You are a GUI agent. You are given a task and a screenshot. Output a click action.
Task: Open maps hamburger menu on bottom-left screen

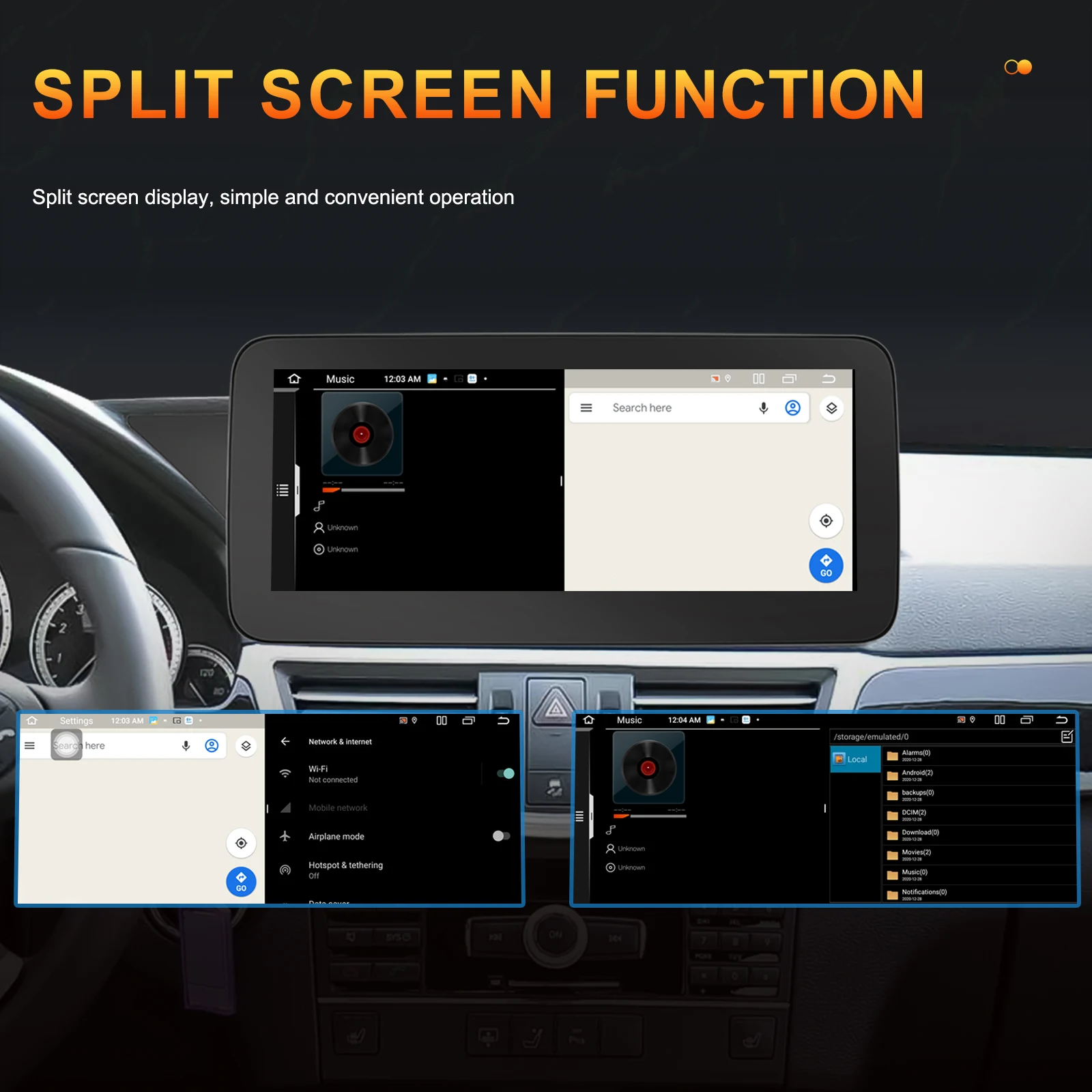(29, 745)
